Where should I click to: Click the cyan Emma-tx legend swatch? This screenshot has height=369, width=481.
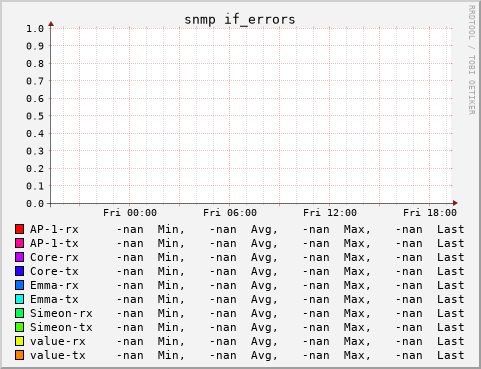tap(19, 299)
